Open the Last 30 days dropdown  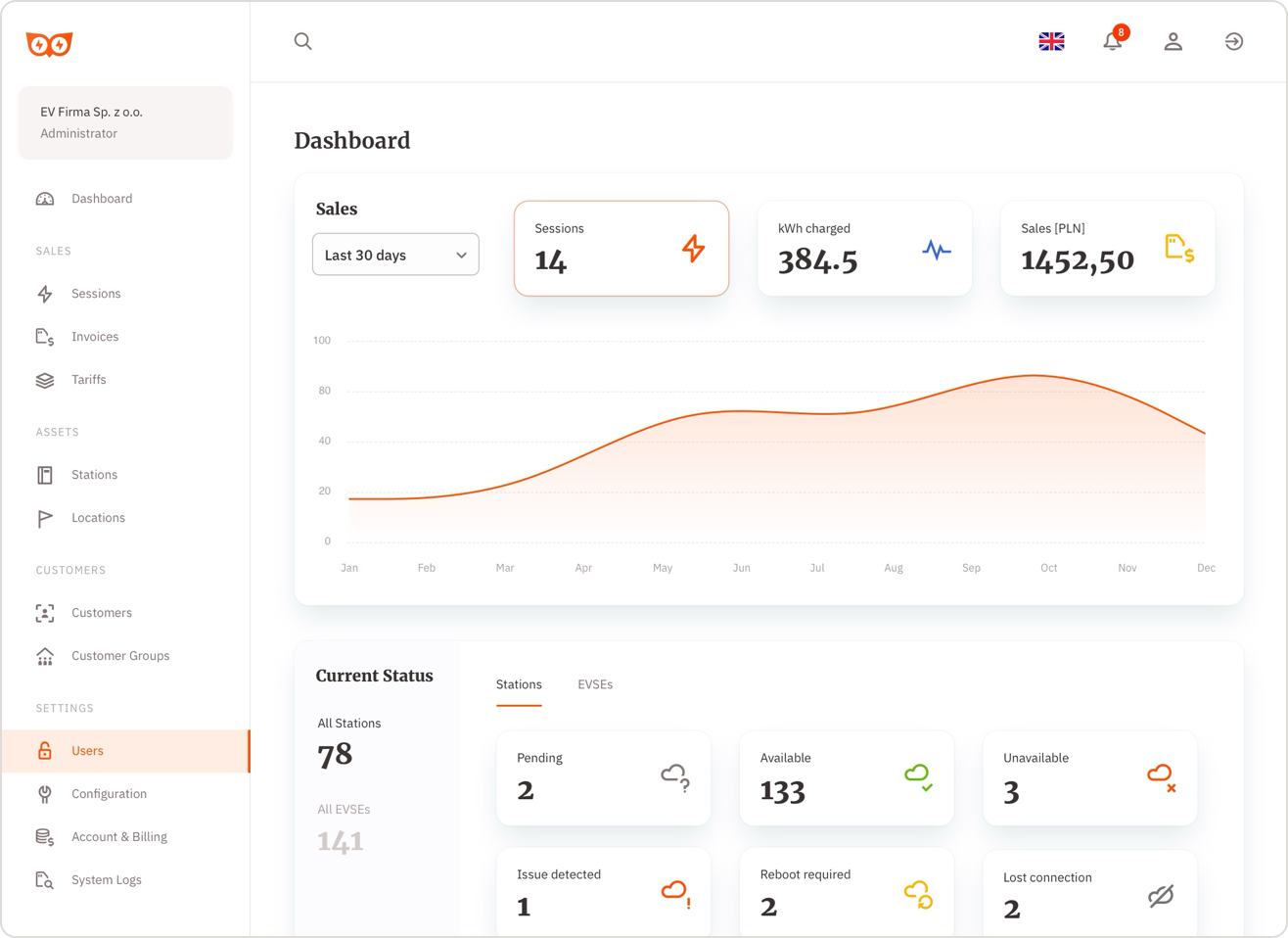click(x=395, y=254)
